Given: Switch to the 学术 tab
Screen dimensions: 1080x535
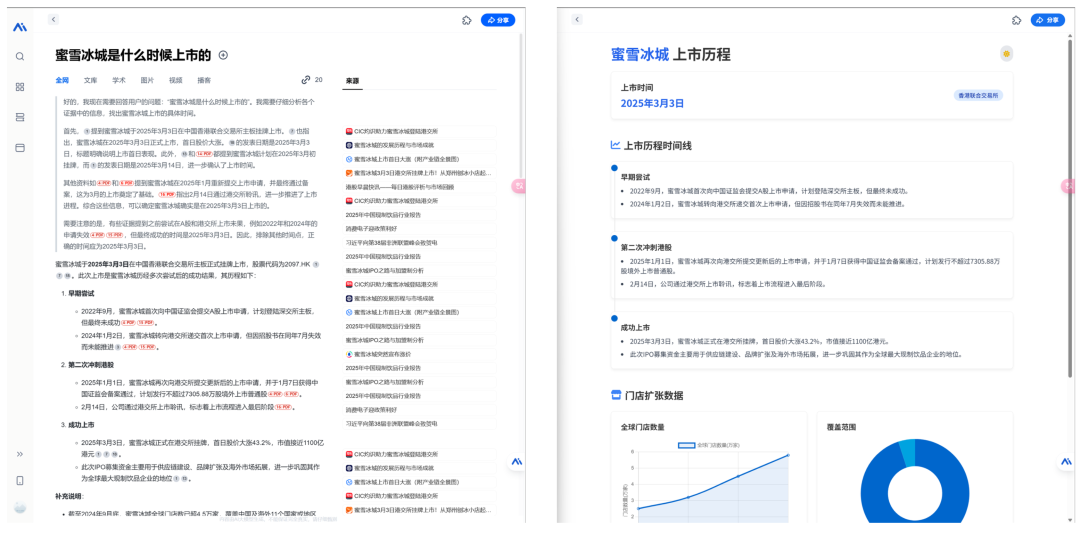Looking at the screenshot, I should click(119, 80).
